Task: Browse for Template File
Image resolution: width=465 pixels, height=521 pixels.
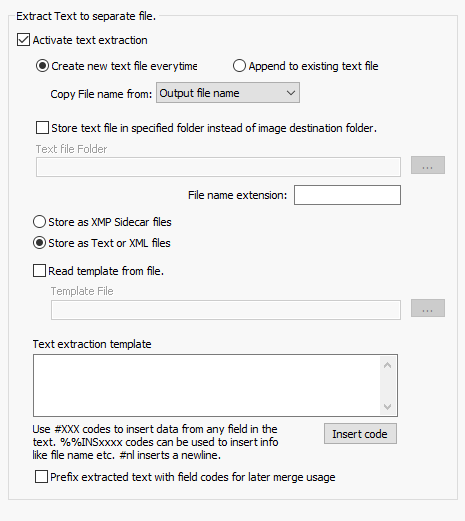Action: coord(428,308)
